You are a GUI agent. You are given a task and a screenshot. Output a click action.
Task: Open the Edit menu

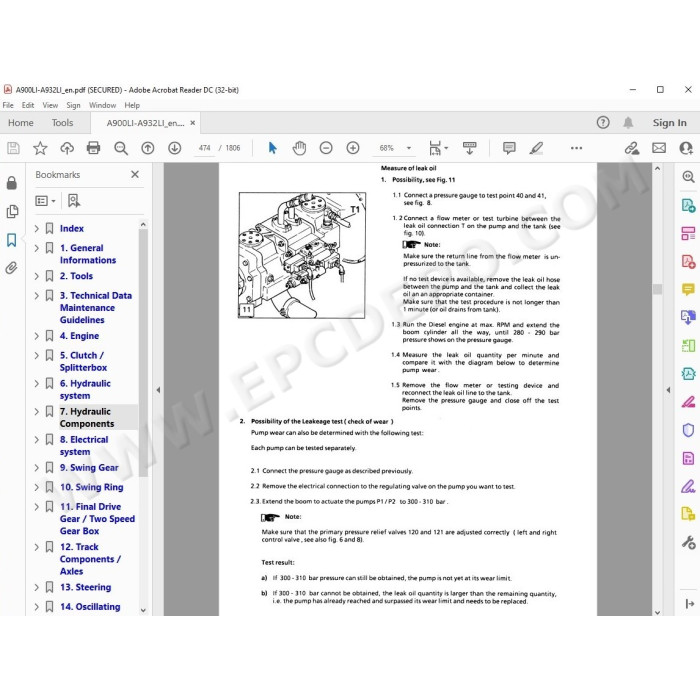[x=28, y=105]
